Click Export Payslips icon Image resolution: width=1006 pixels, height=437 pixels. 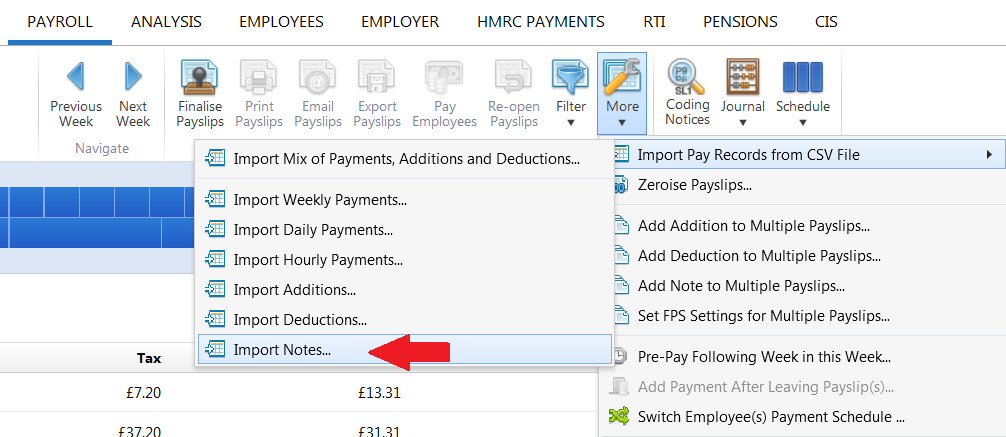pos(377,76)
